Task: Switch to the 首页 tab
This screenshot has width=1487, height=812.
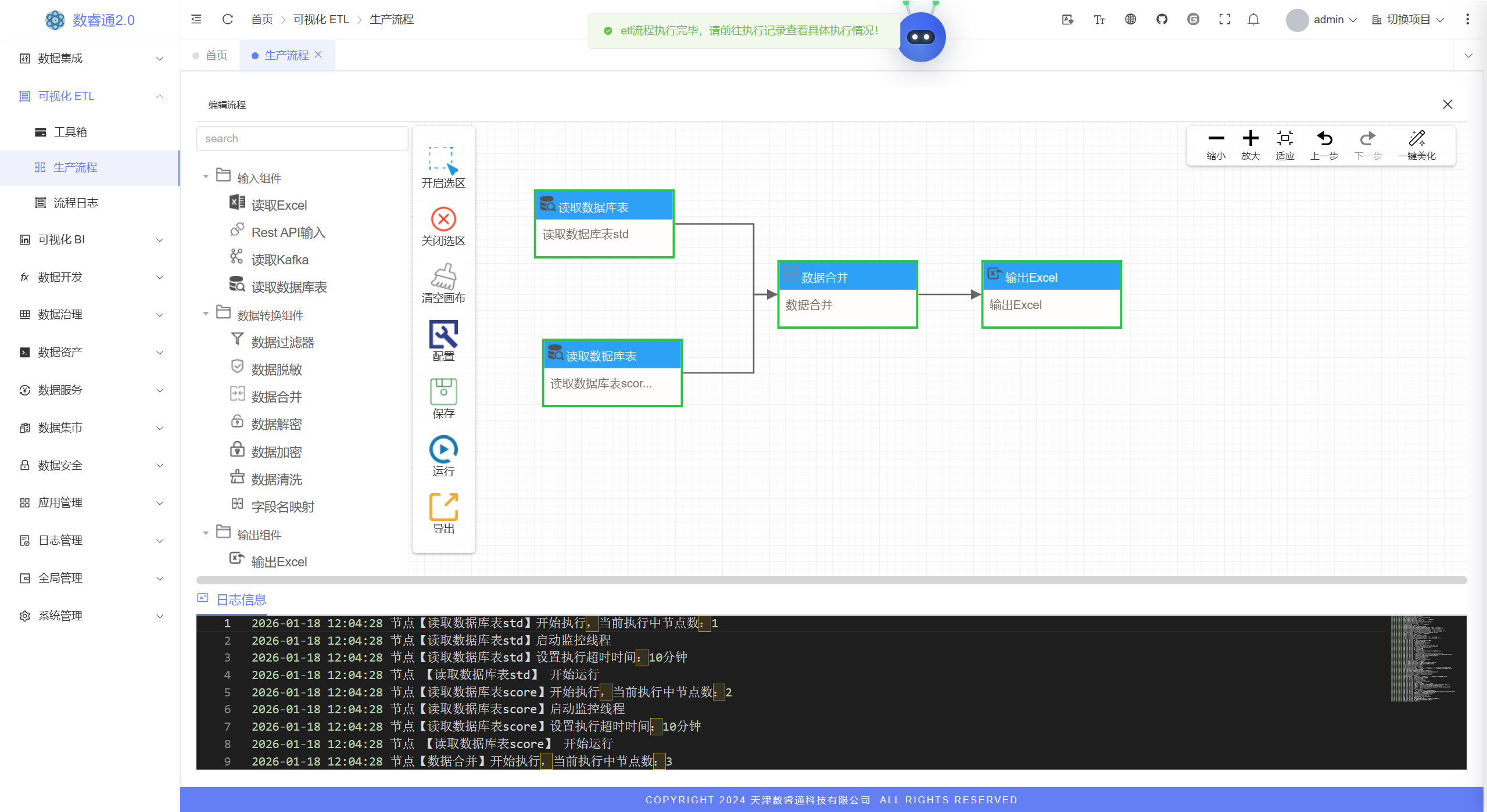Action: (x=216, y=55)
